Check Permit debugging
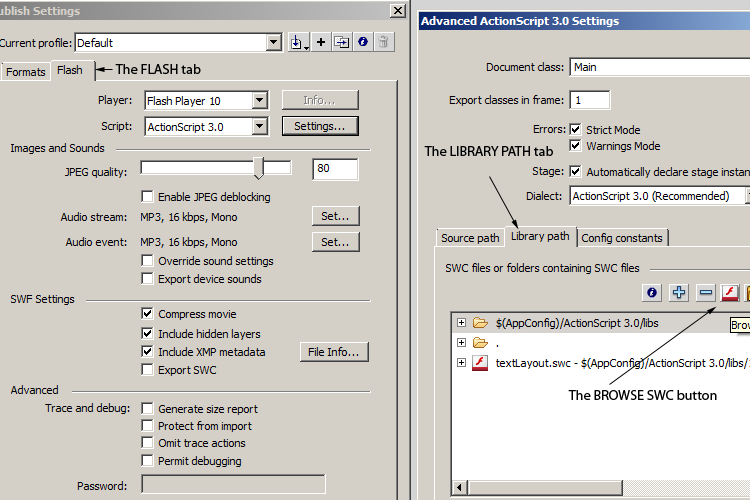 [147, 461]
